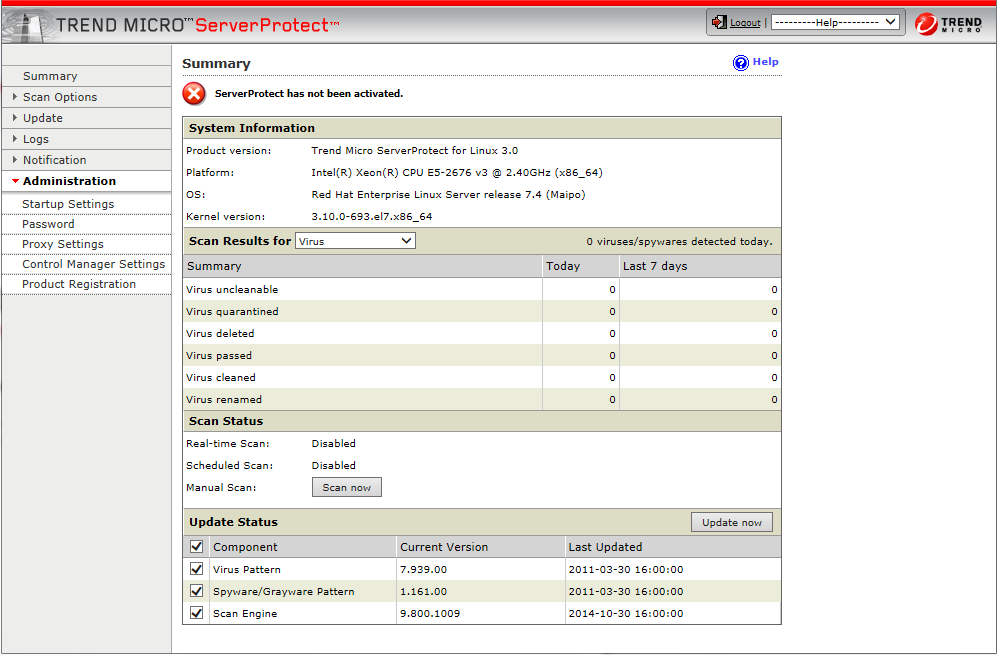Open Startup Settings page
Image resolution: width=997 pixels, height=655 pixels.
coord(68,204)
